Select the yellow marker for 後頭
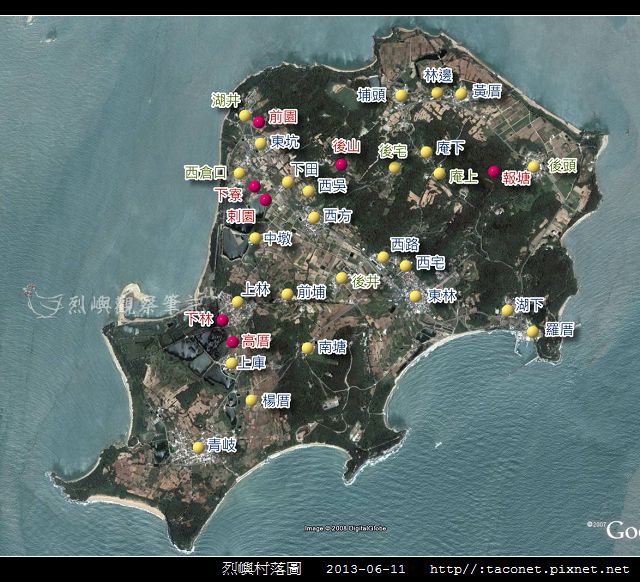This screenshot has height=582, width=640. tap(533, 166)
